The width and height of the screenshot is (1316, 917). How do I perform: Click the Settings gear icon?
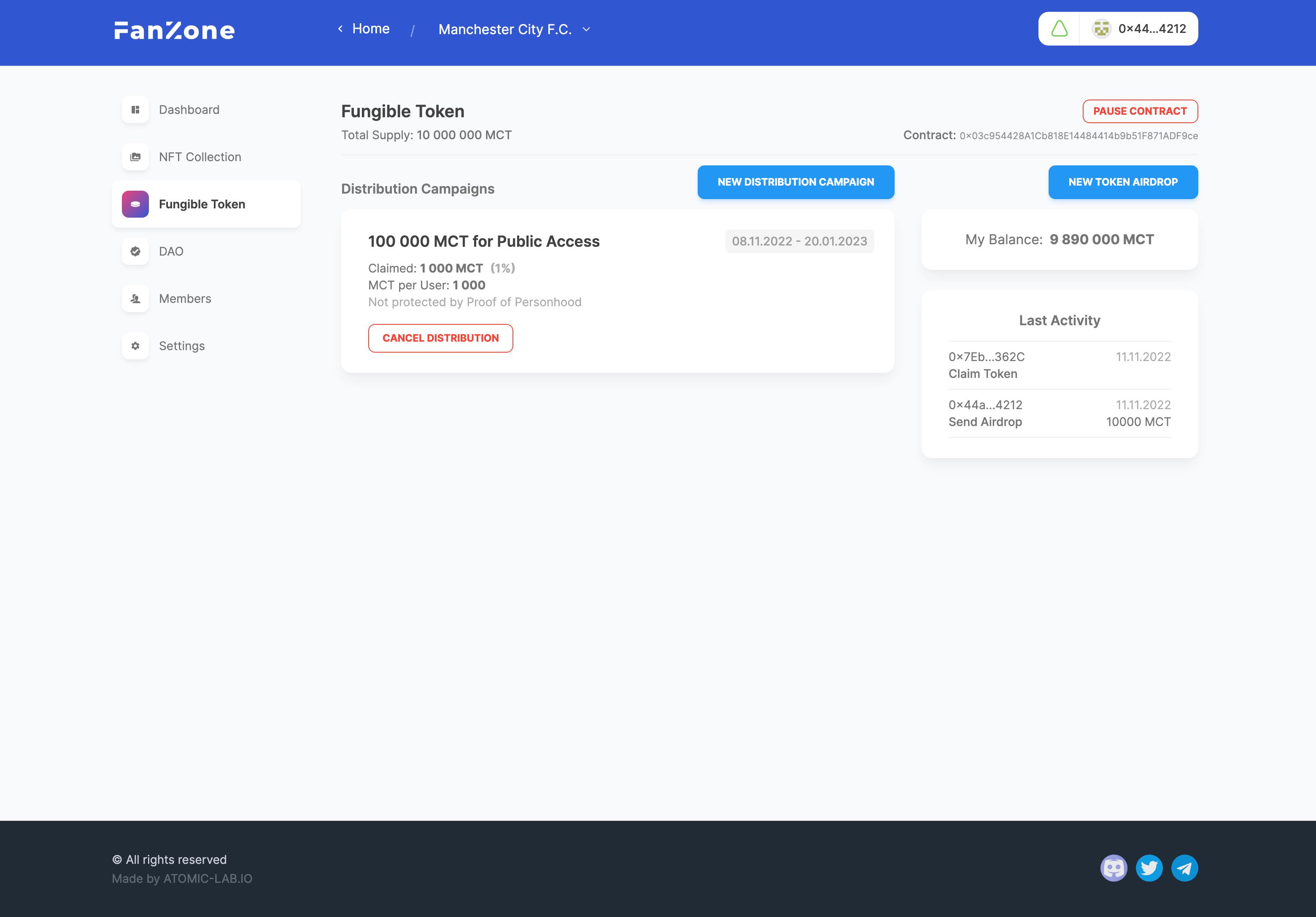pyautogui.click(x=135, y=346)
